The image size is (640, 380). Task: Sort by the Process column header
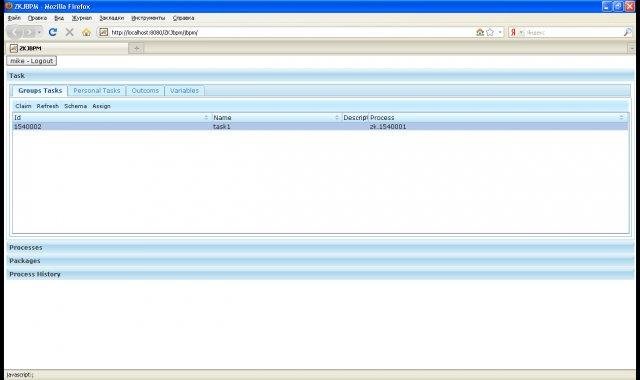pyautogui.click(x=498, y=117)
